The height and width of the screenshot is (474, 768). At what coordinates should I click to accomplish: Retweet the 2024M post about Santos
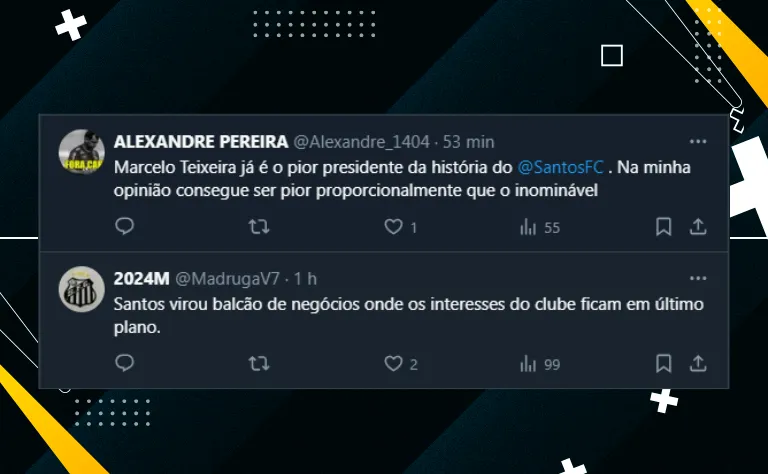[x=259, y=364]
